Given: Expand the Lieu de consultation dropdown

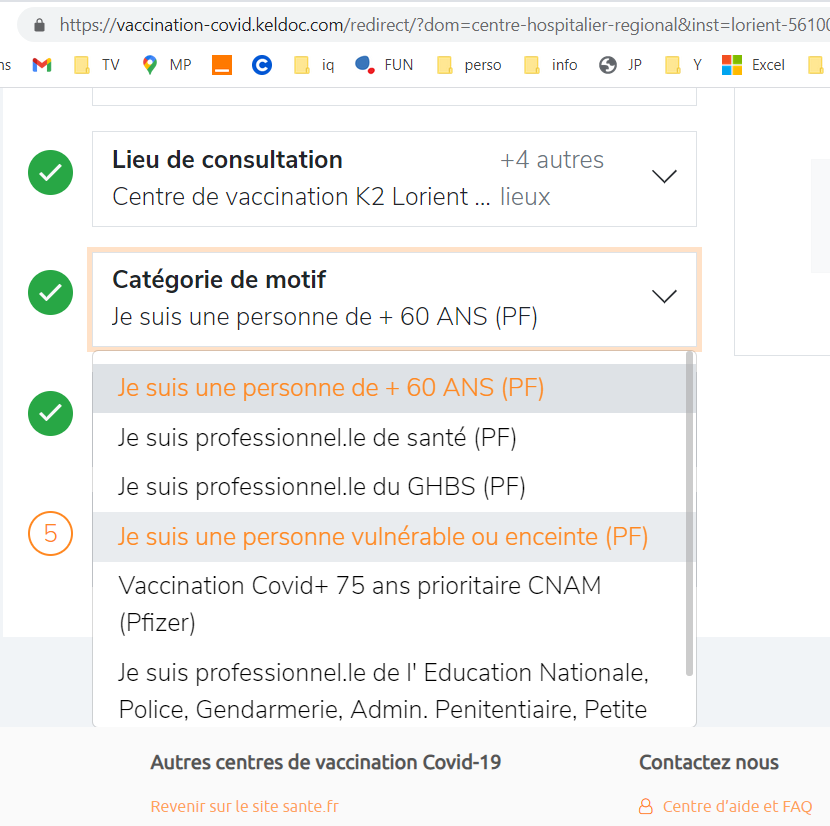Looking at the screenshot, I should [x=664, y=177].
